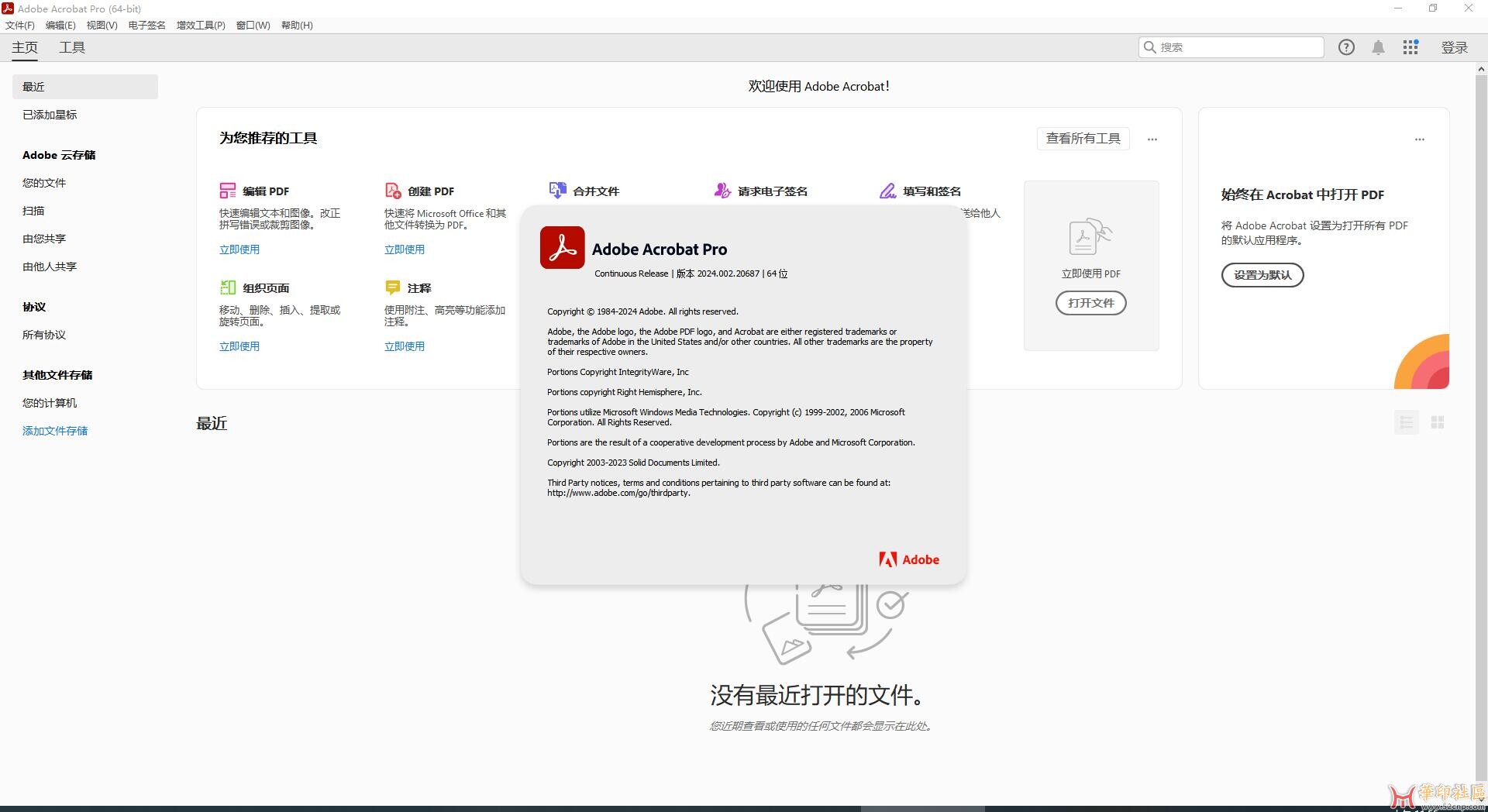
Task: Click the vertical scrollbar up arrow
Action: (x=1481, y=69)
